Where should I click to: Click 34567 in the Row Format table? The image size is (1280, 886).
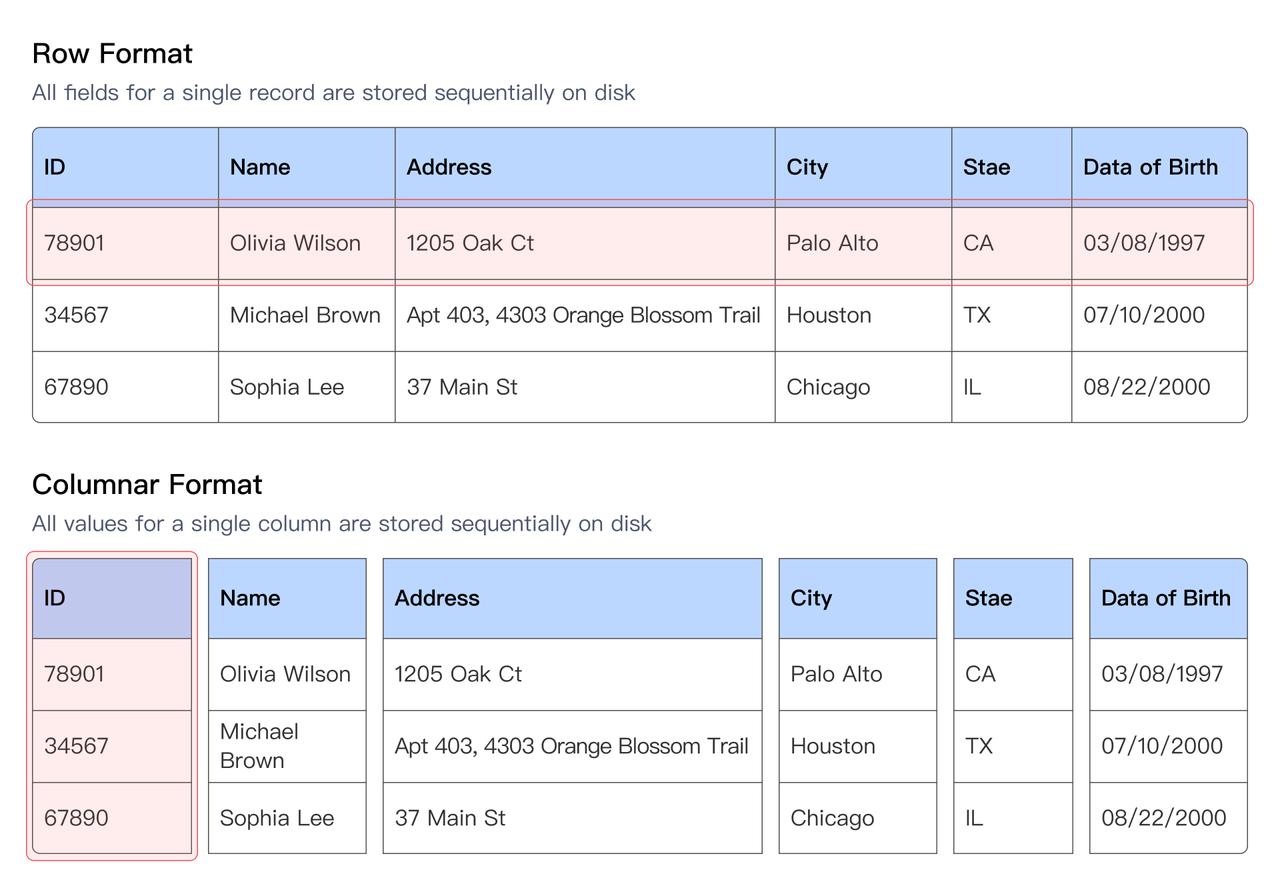[76, 315]
